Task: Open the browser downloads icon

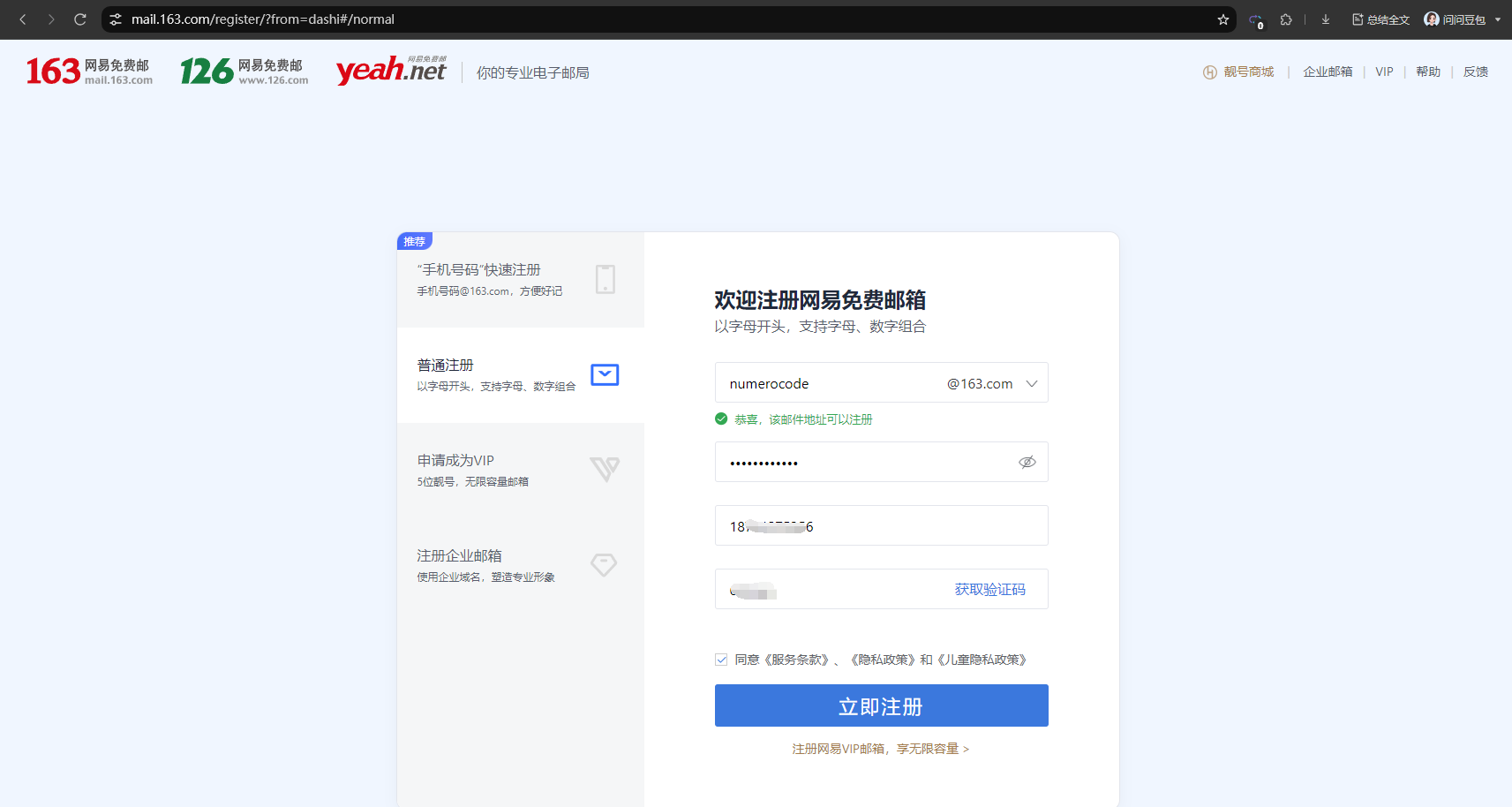Action: (1325, 19)
